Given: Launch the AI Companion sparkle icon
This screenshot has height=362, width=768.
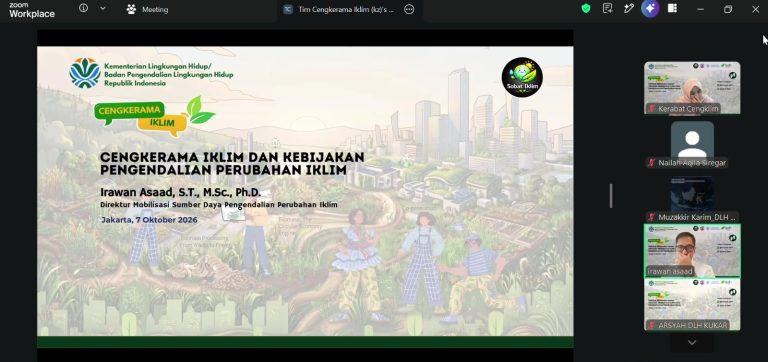Looking at the screenshot, I should point(650,8).
